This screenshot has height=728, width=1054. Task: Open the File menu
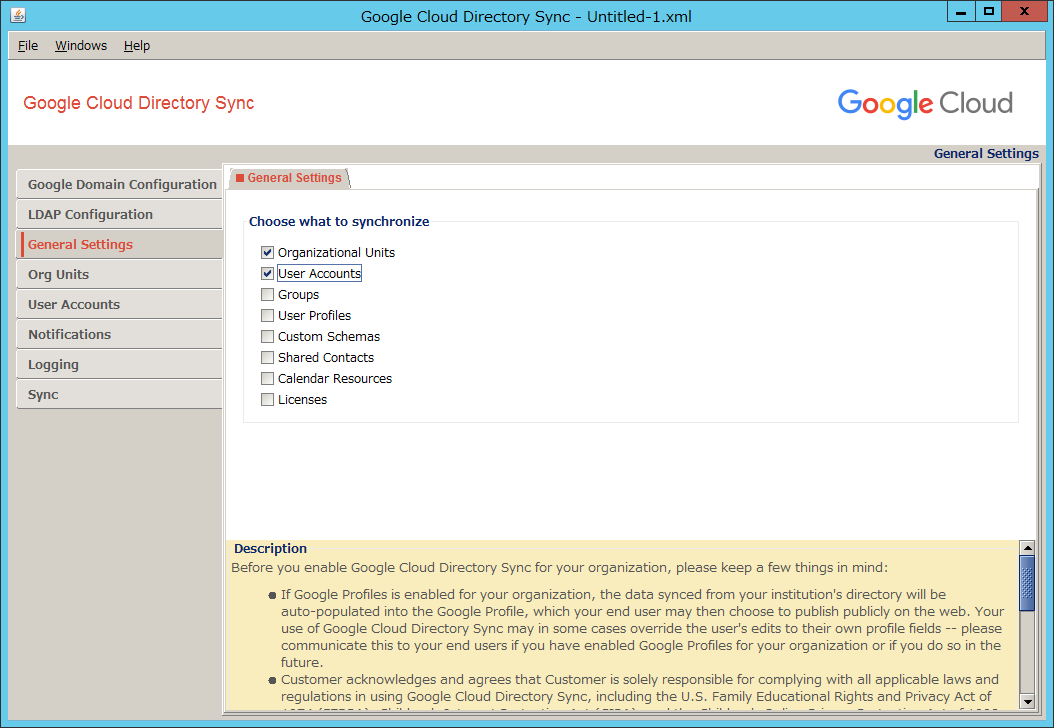pos(28,46)
